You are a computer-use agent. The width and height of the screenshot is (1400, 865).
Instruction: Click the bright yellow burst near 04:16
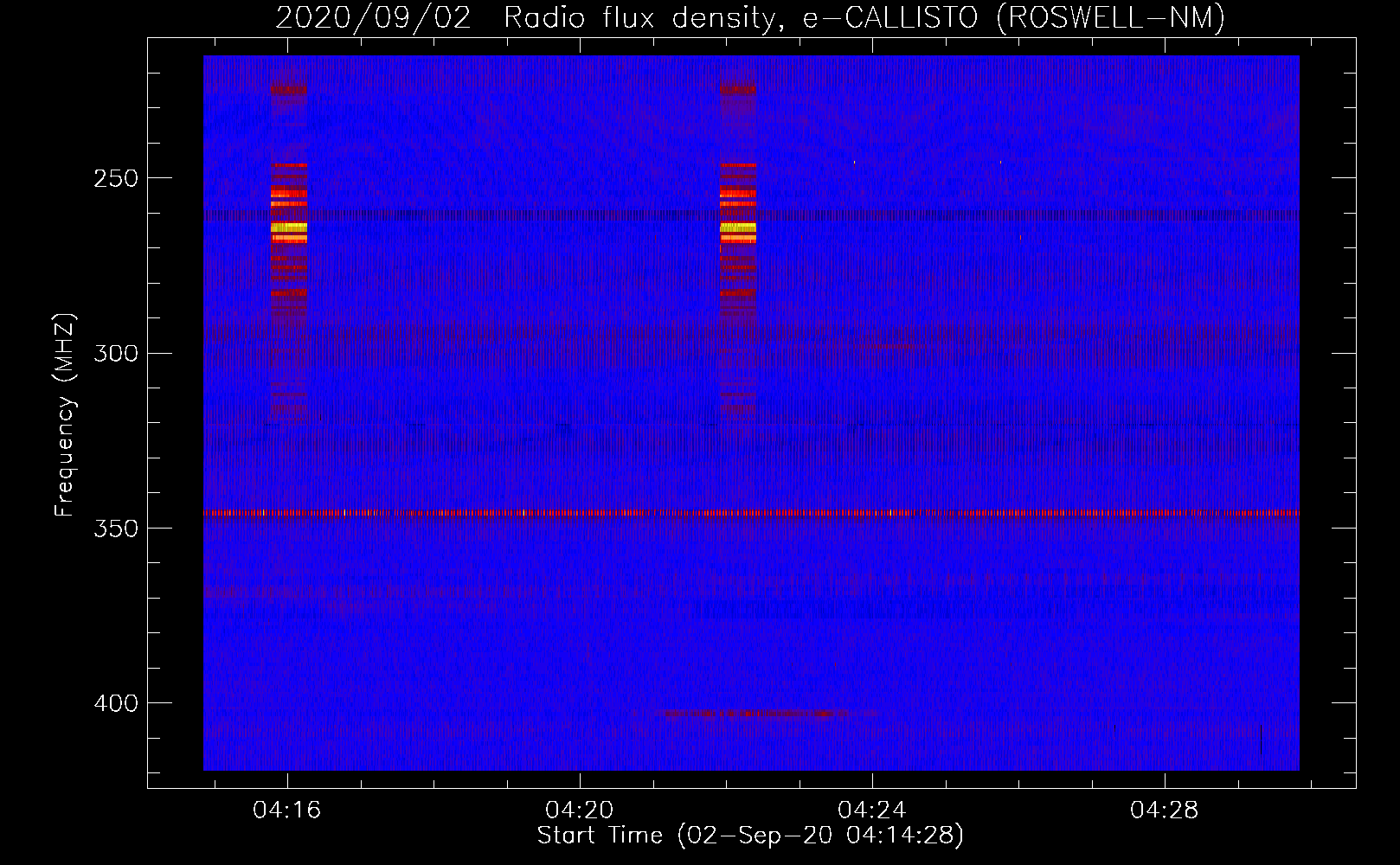[289, 228]
